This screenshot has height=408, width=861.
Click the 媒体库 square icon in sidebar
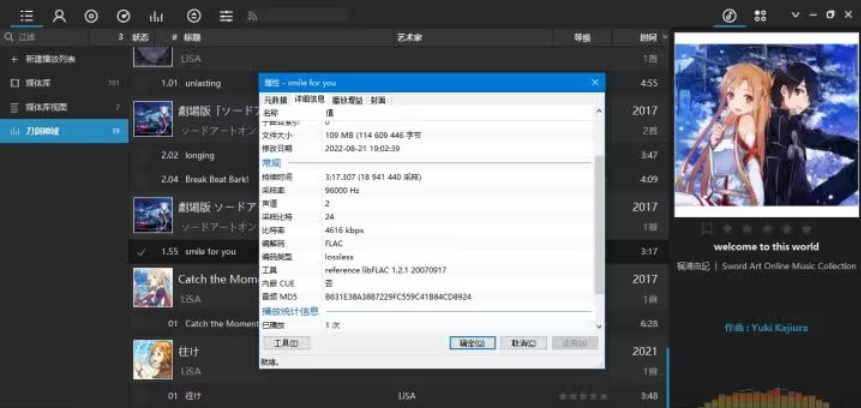(14, 83)
